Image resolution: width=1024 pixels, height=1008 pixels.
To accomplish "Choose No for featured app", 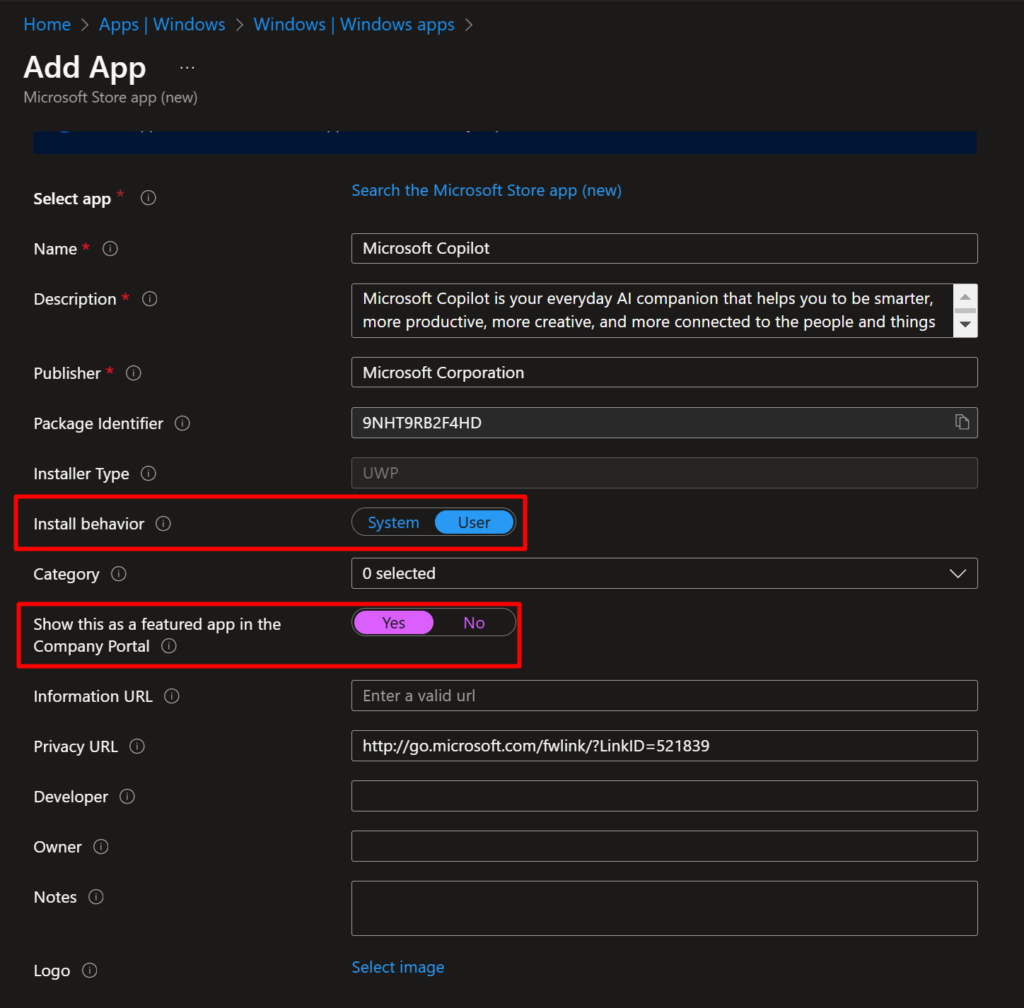I will point(474,623).
